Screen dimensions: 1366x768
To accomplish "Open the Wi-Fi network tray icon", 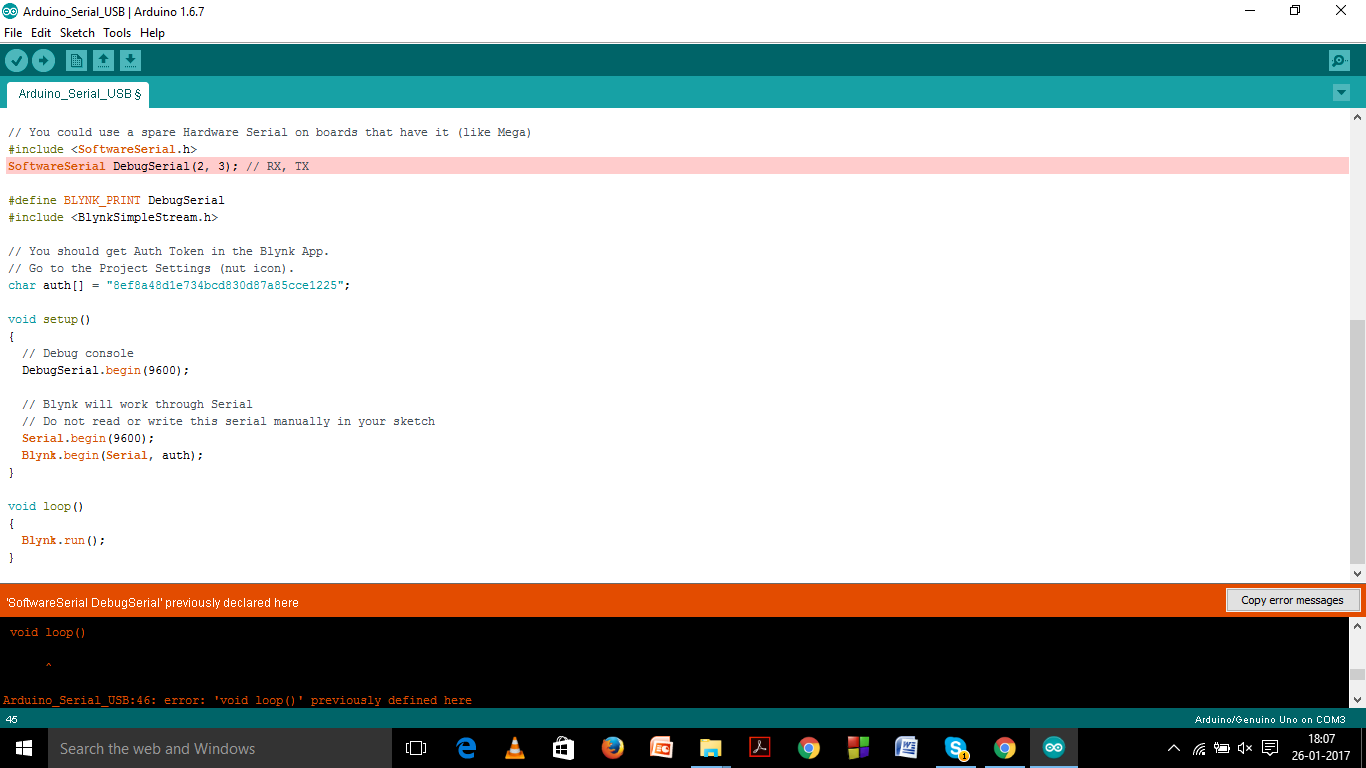I will pos(1199,748).
